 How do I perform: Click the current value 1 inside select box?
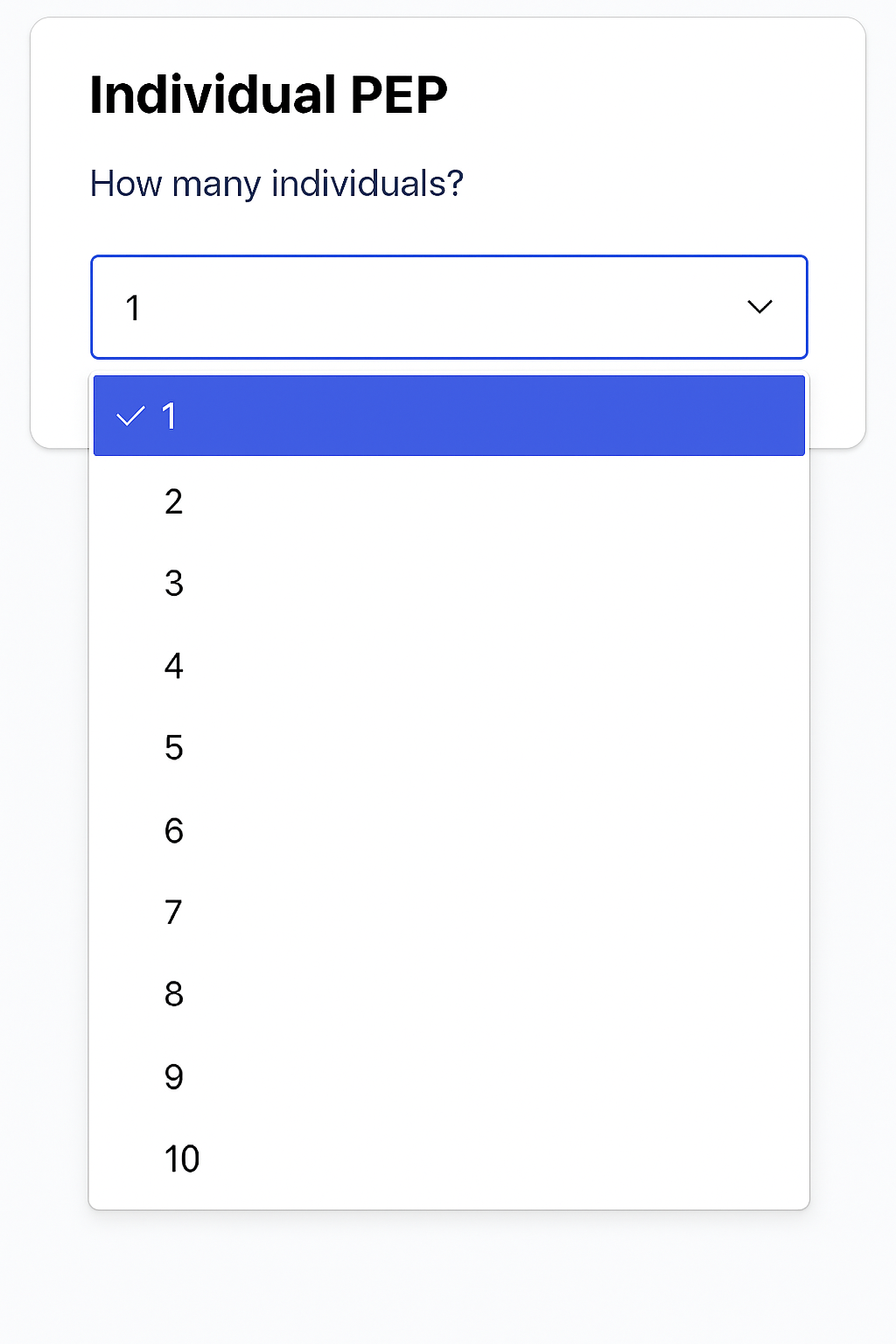click(133, 308)
